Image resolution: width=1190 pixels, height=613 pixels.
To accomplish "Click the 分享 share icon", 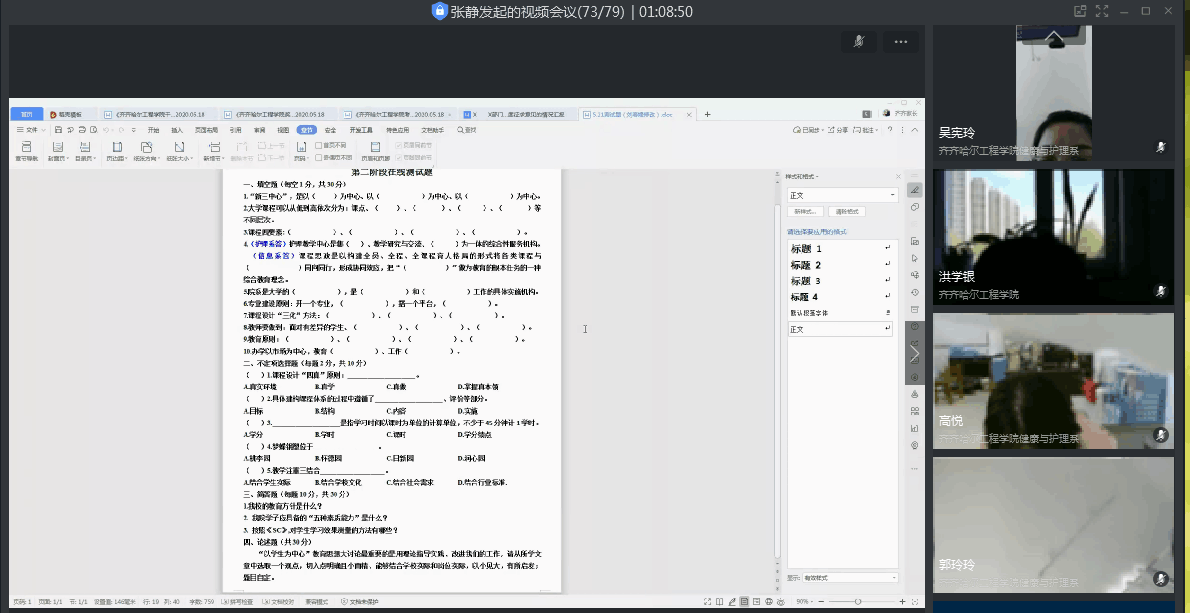I will pos(838,130).
